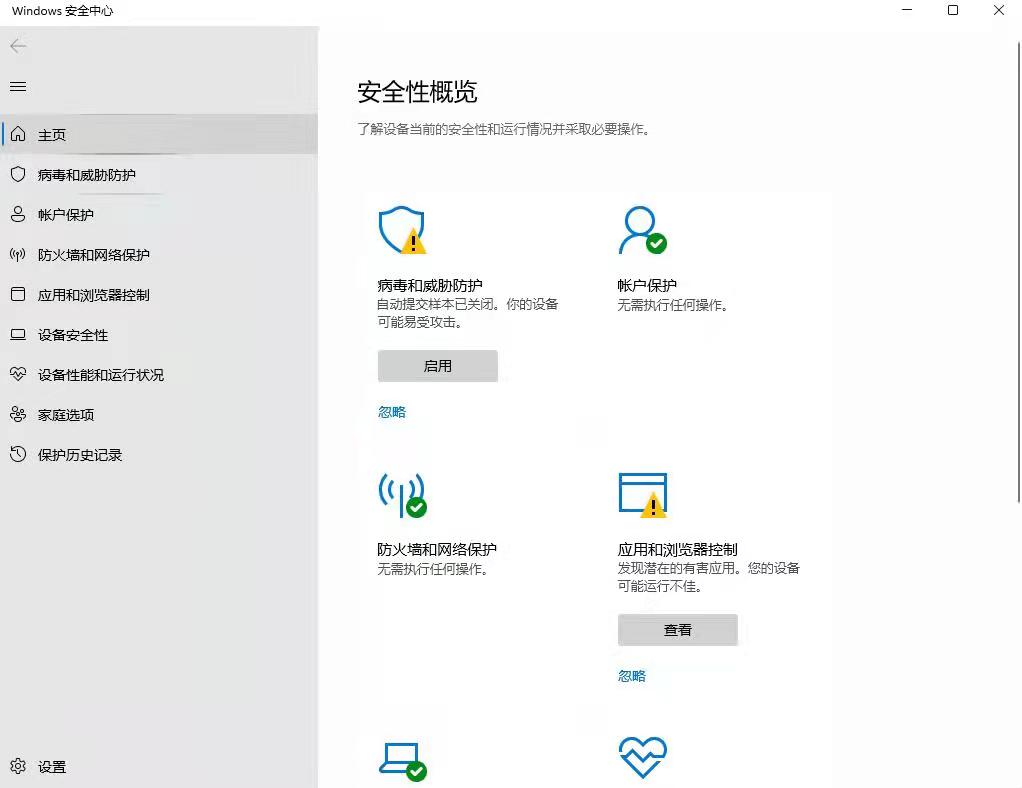Open 帐户保护 via its sidebar icon
The width and height of the screenshot is (1022, 788).
pyautogui.click(x=17, y=214)
